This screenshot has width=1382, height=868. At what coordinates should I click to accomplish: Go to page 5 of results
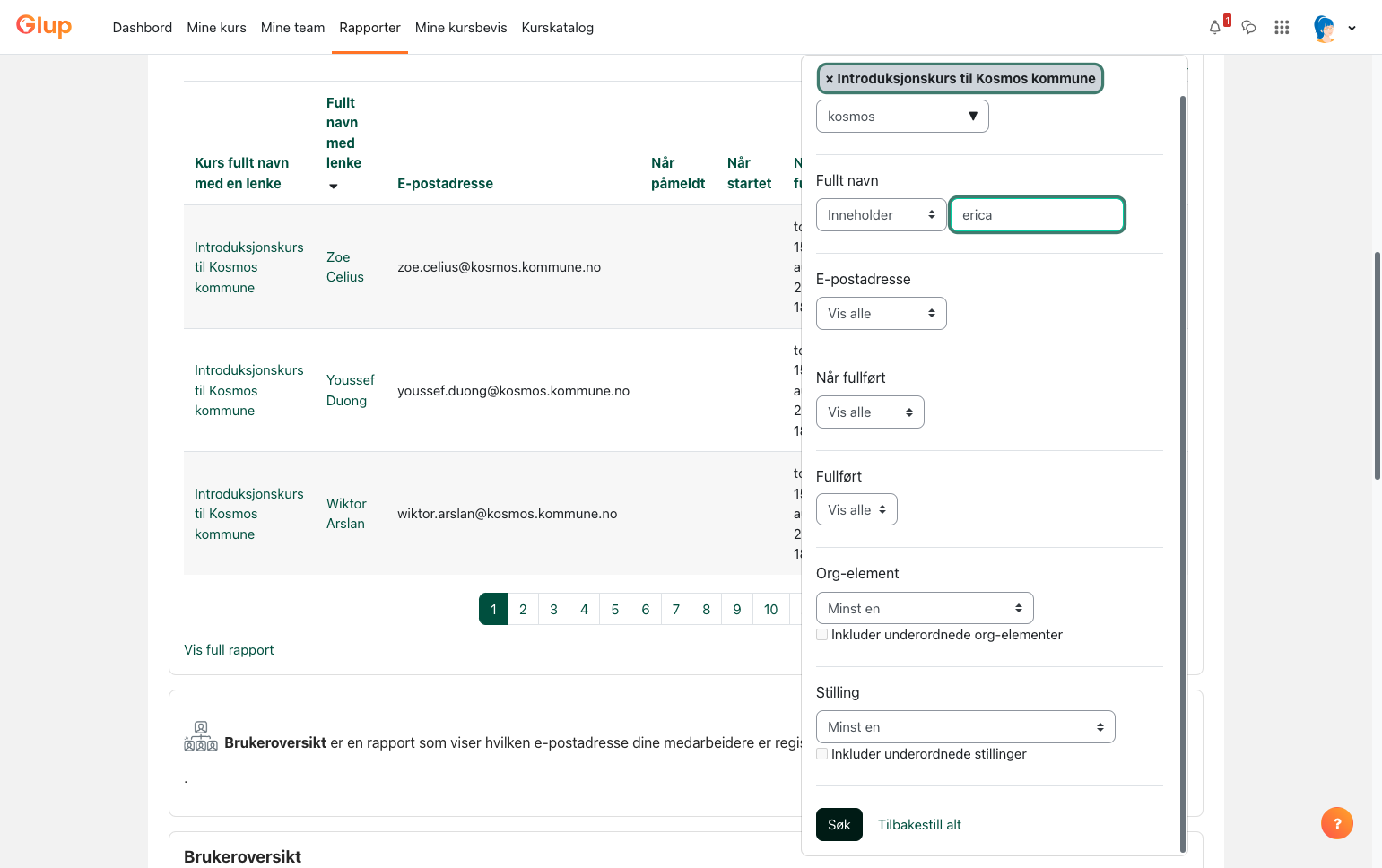[x=615, y=609]
